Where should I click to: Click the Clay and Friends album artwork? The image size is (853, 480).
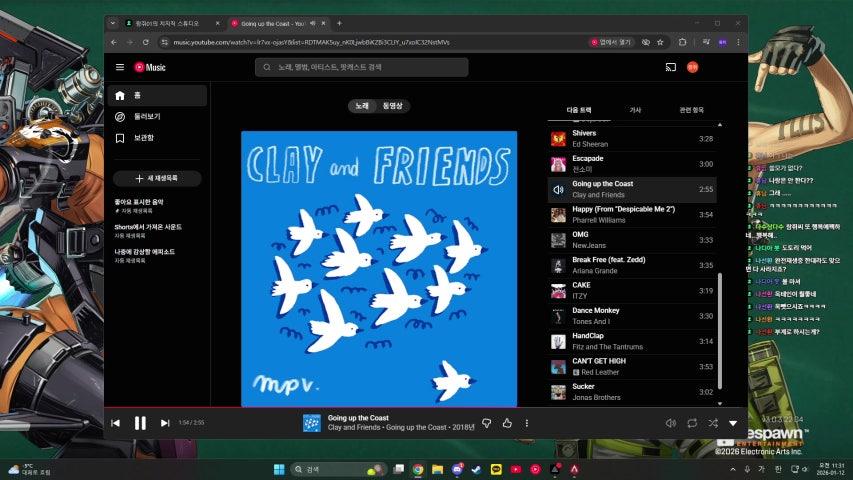[x=379, y=268]
